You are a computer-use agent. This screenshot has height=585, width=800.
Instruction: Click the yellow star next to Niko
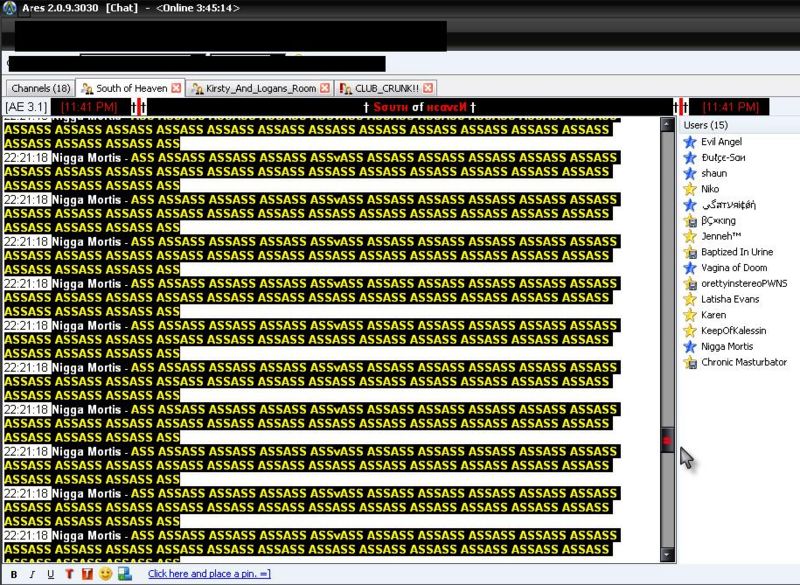[x=689, y=189]
